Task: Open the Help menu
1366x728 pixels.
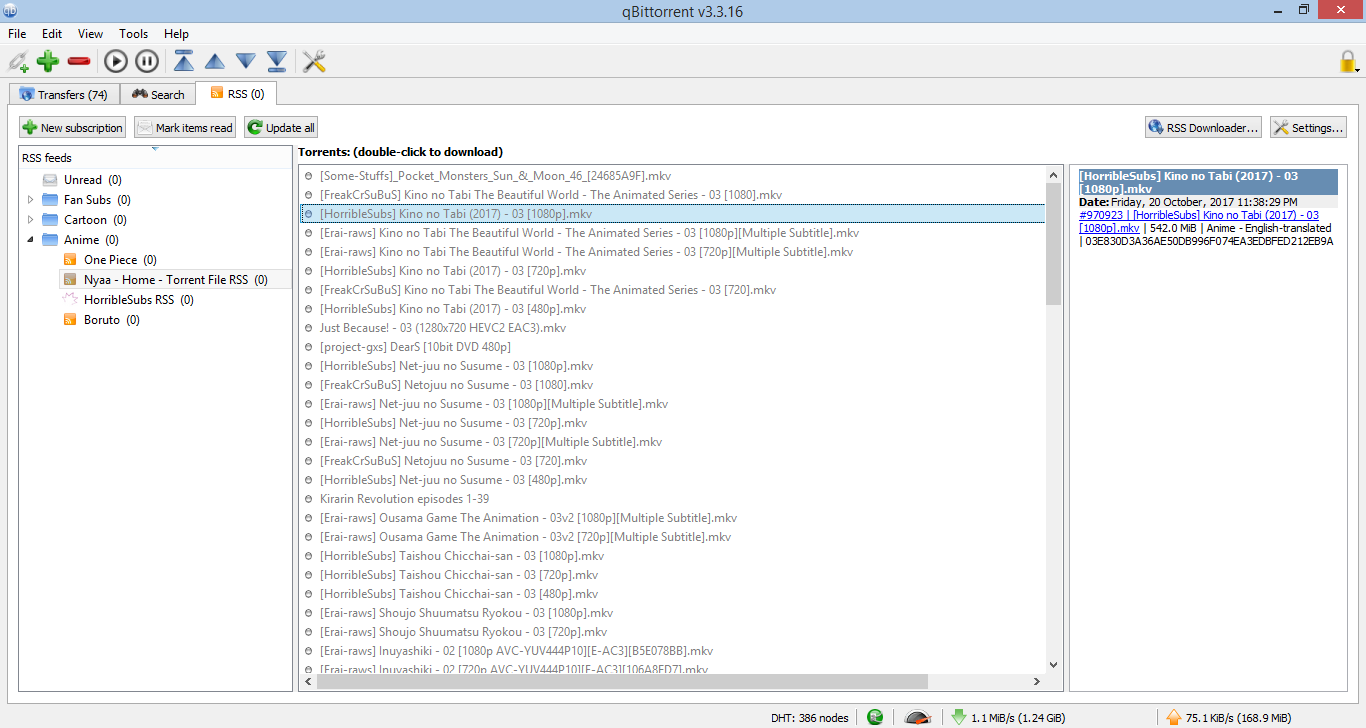Action: 176,34
